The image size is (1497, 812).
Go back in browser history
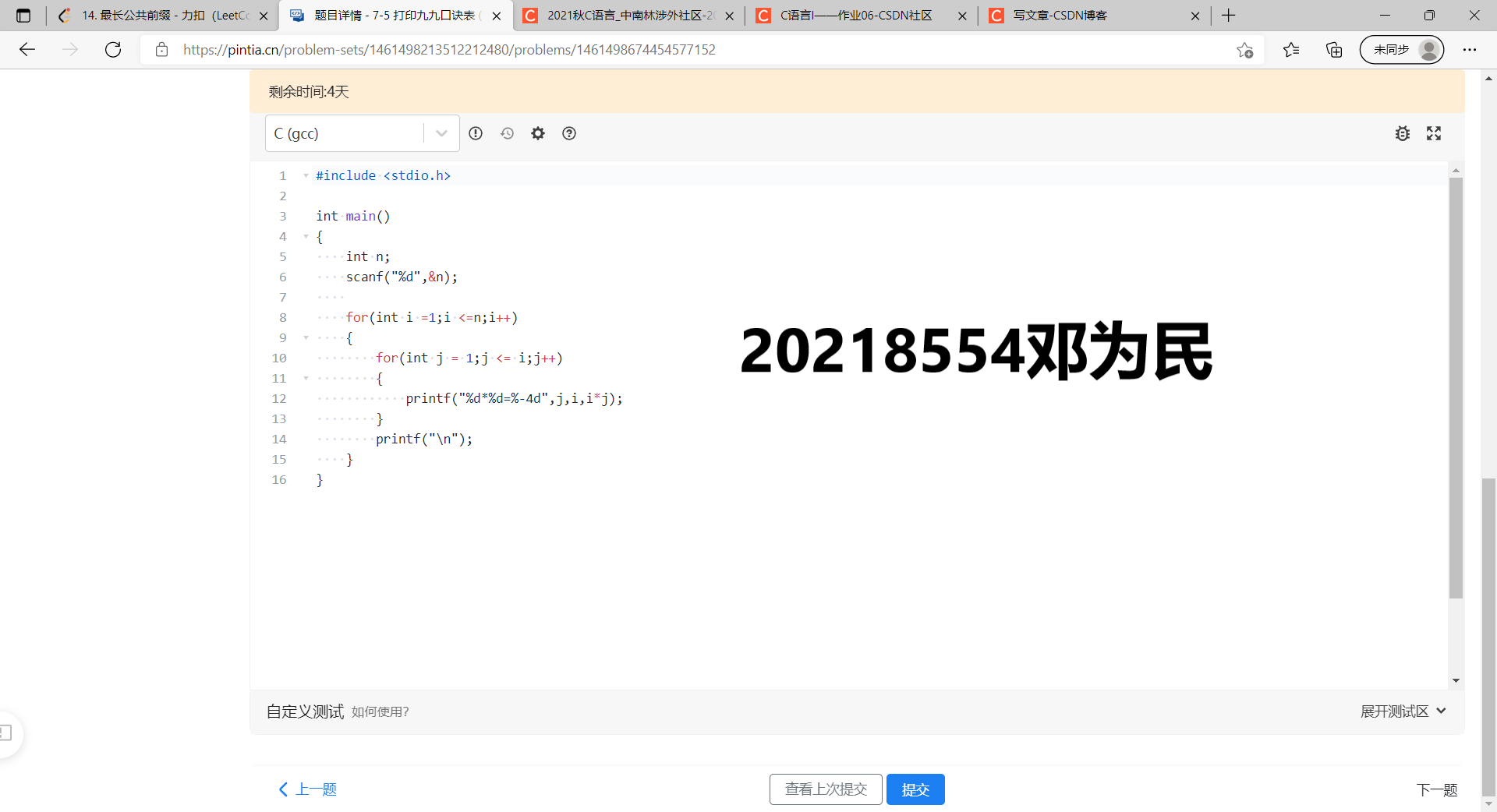point(27,50)
